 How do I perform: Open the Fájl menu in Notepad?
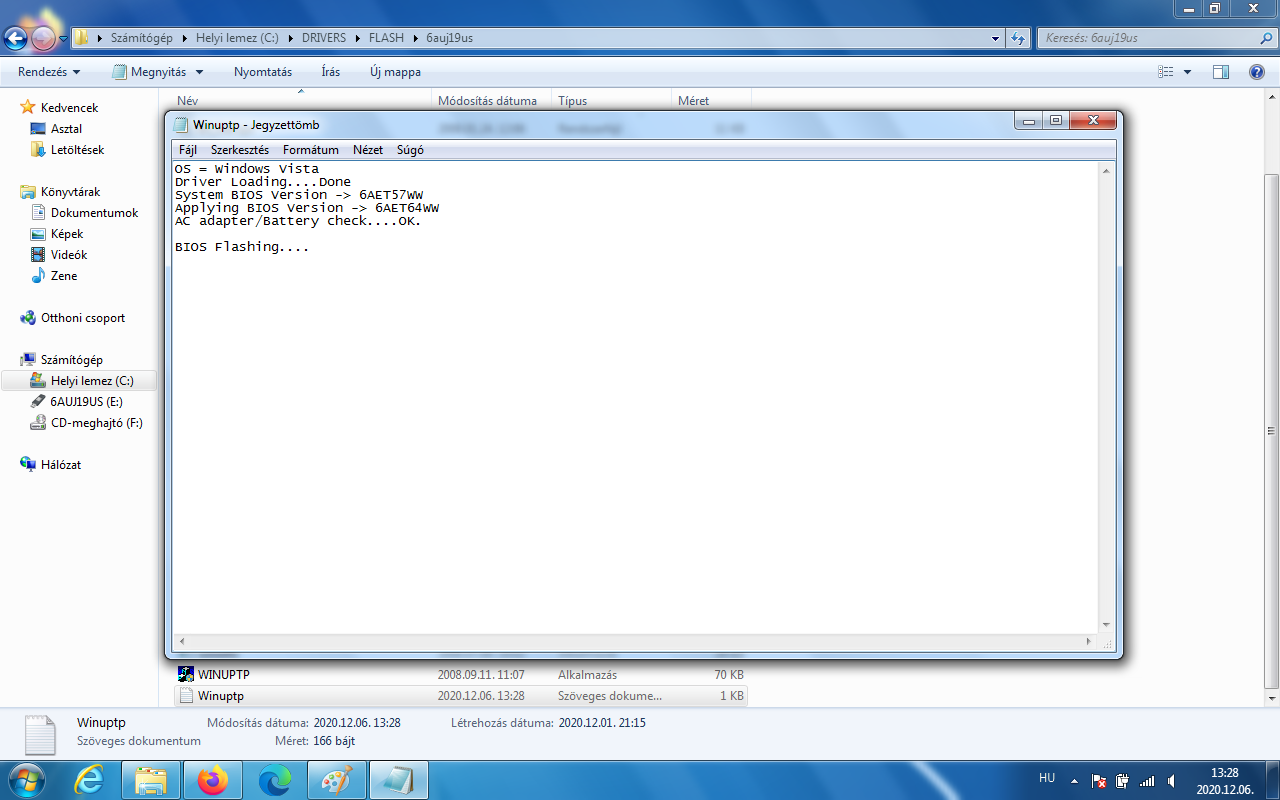[188, 150]
